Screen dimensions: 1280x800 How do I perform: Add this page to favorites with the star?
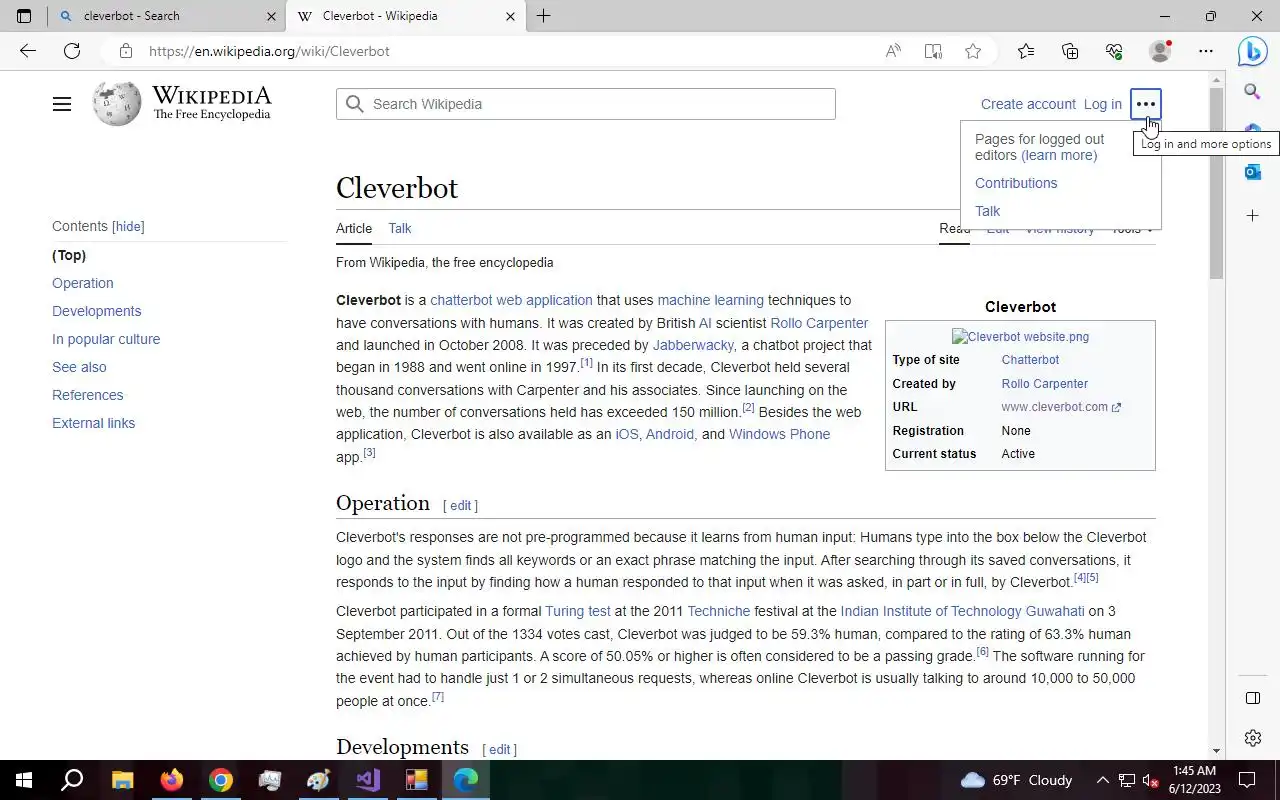(973, 51)
